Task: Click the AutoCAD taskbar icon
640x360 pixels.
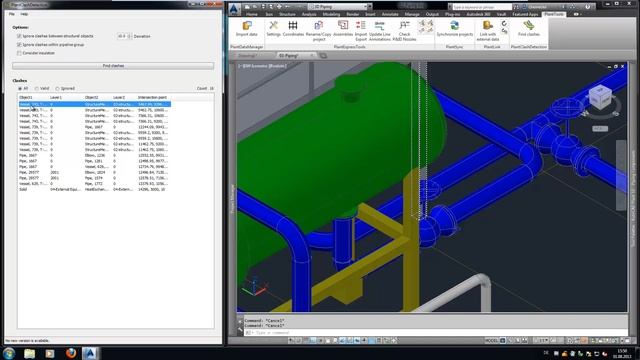Action: [x=90, y=353]
